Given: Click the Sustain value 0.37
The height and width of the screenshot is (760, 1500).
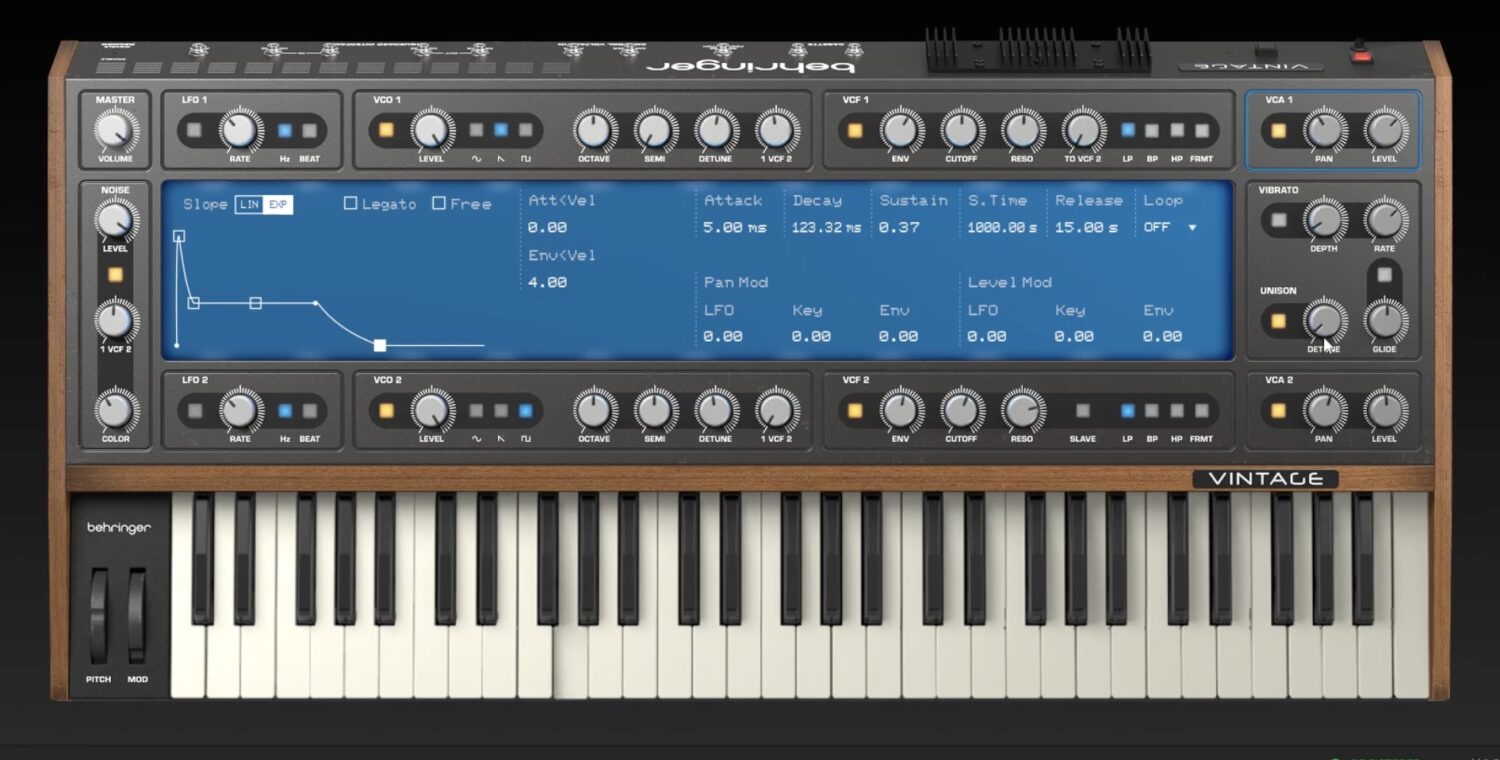Looking at the screenshot, I should click(x=899, y=227).
